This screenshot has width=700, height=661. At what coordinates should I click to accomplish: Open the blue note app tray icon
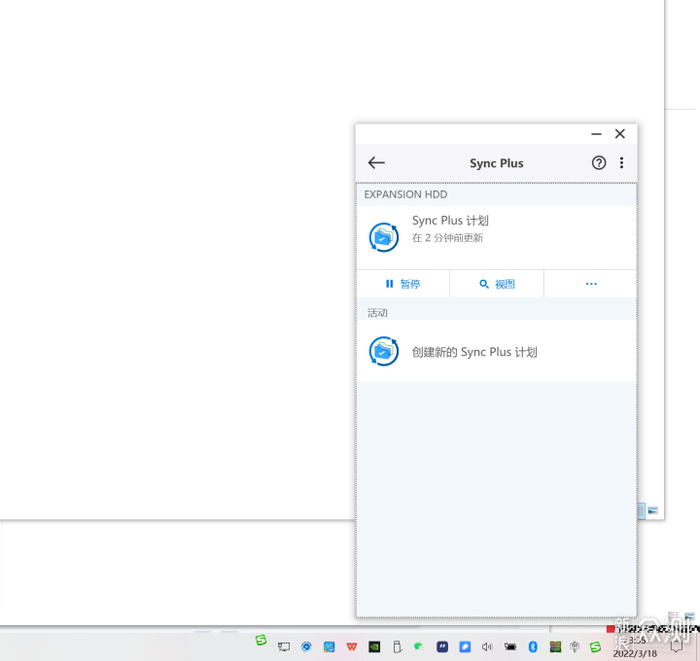pyautogui.click(x=465, y=646)
